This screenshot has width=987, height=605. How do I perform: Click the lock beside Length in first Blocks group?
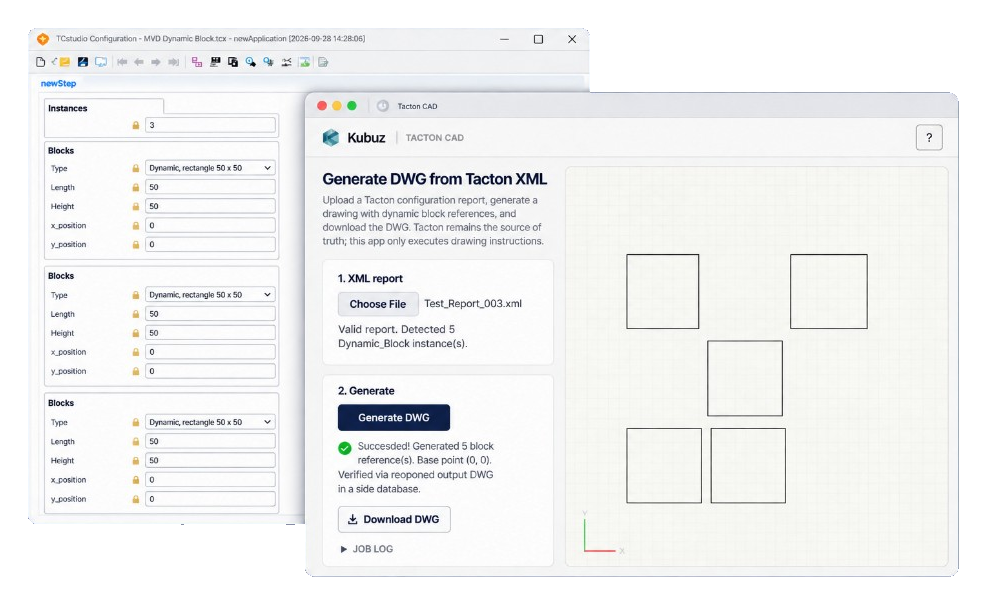(135, 187)
